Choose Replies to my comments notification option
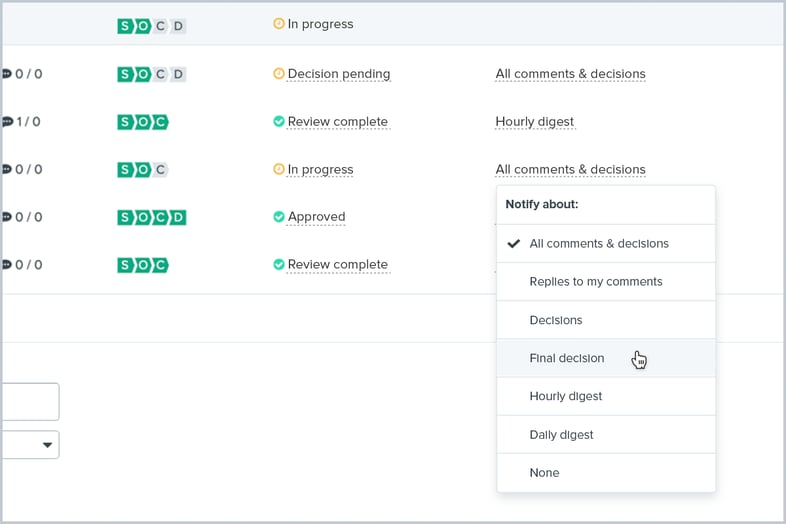 coord(596,282)
